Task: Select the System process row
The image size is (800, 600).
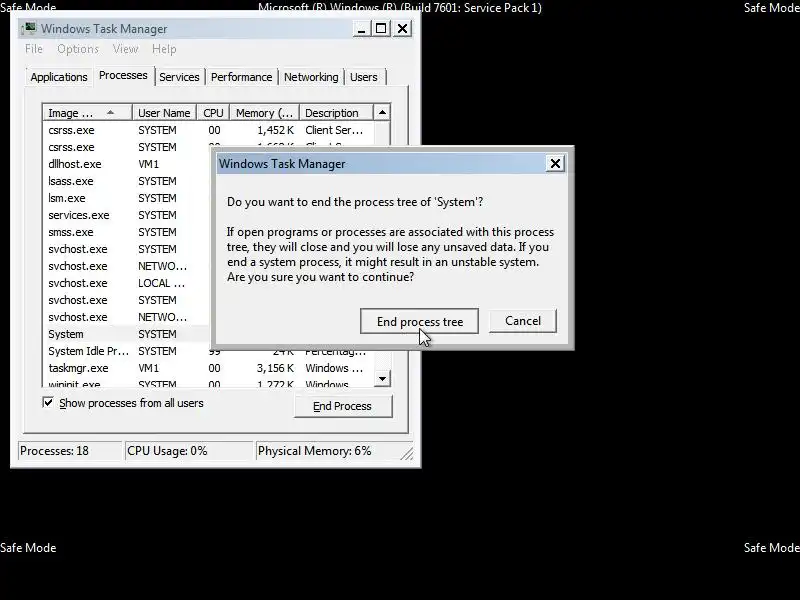Action: 126,334
